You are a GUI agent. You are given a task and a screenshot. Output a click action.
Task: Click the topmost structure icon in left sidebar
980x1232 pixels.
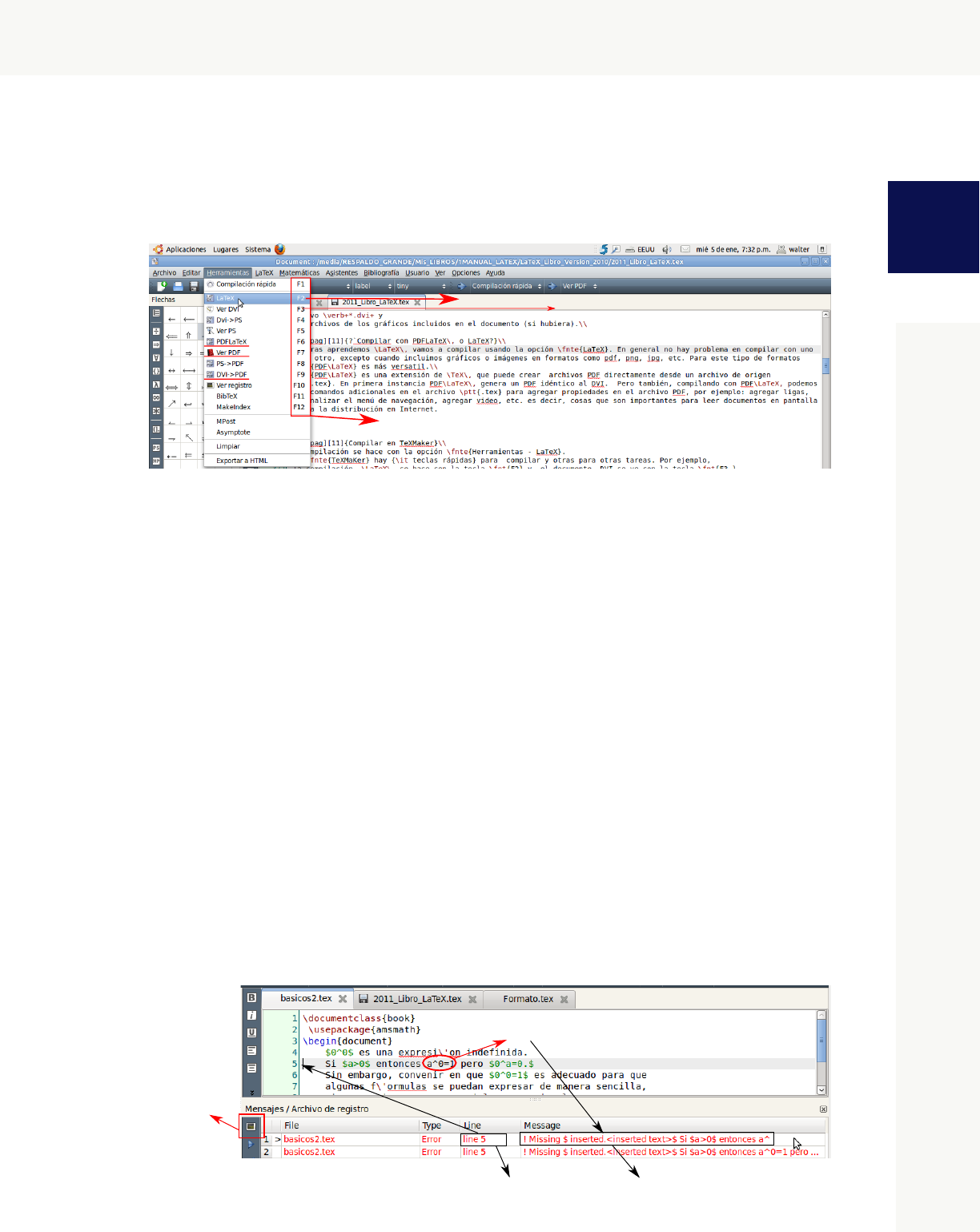156,313
